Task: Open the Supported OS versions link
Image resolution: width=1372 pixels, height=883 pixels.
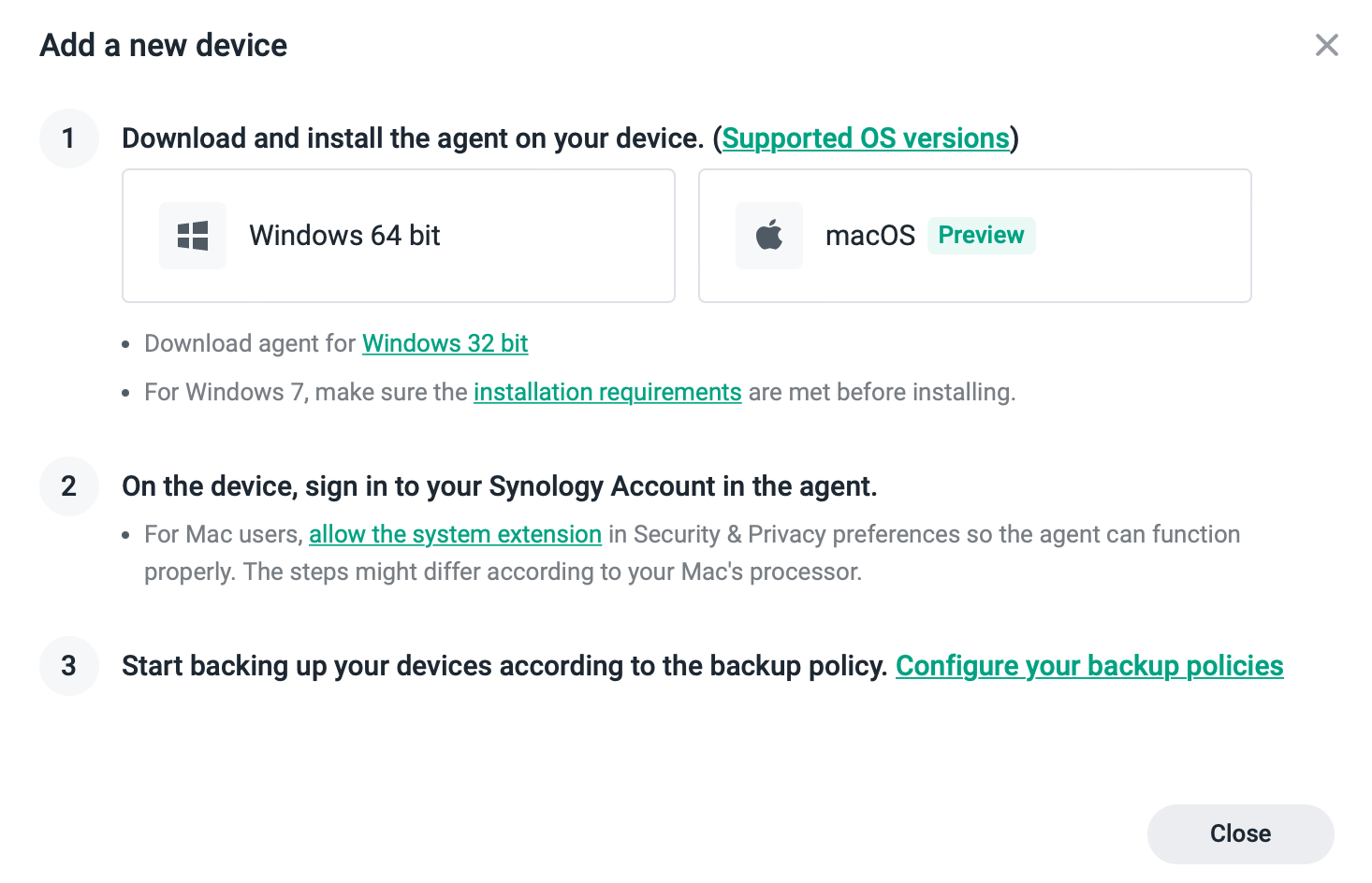Action: click(x=866, y=138)
